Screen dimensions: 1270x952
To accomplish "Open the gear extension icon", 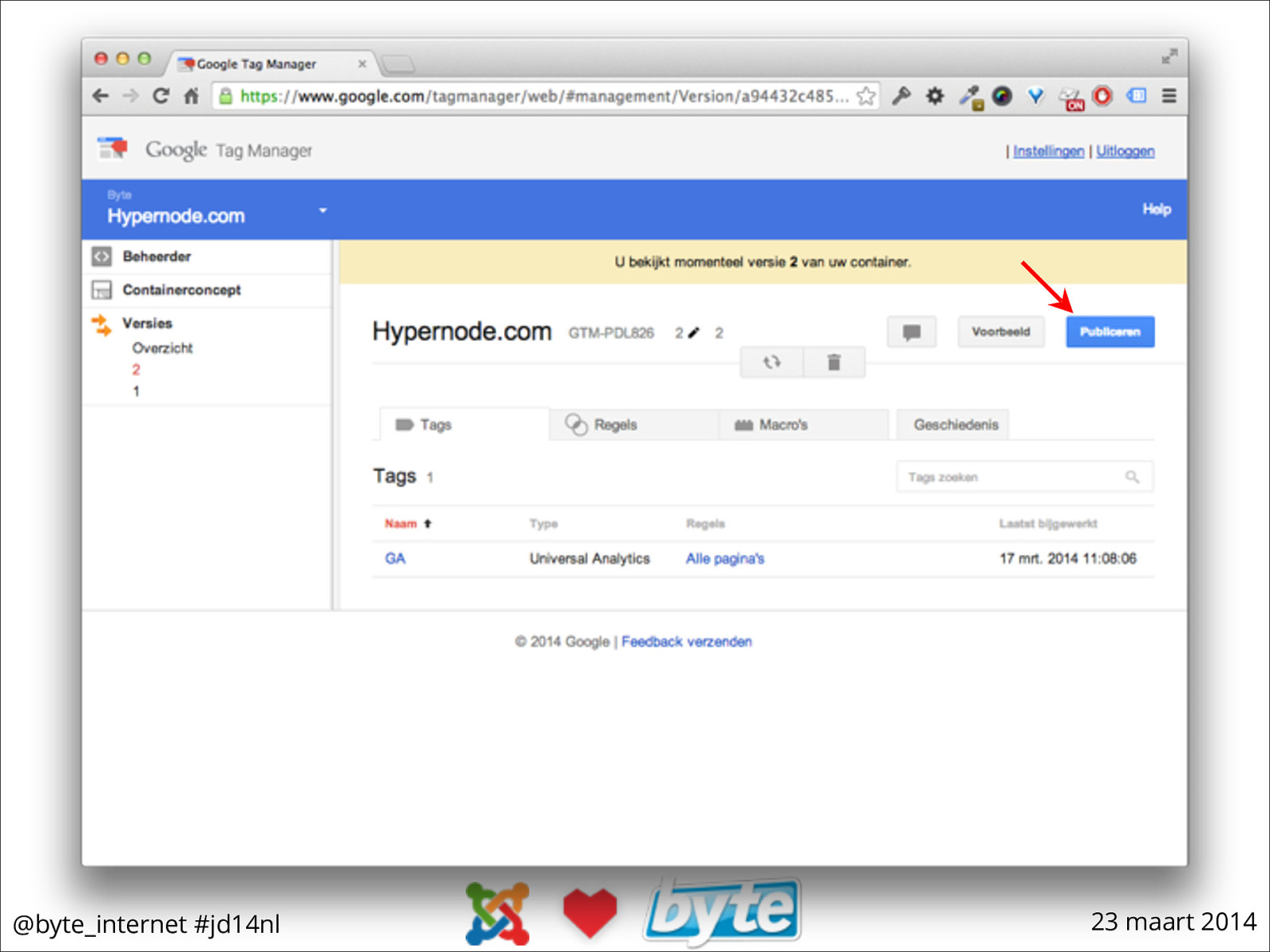I will coord(935,96).
